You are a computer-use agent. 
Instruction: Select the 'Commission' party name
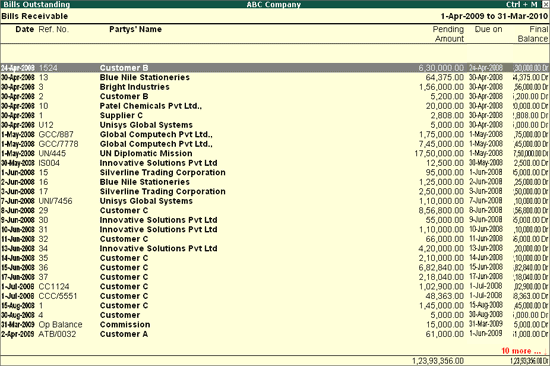pos(125,324)
